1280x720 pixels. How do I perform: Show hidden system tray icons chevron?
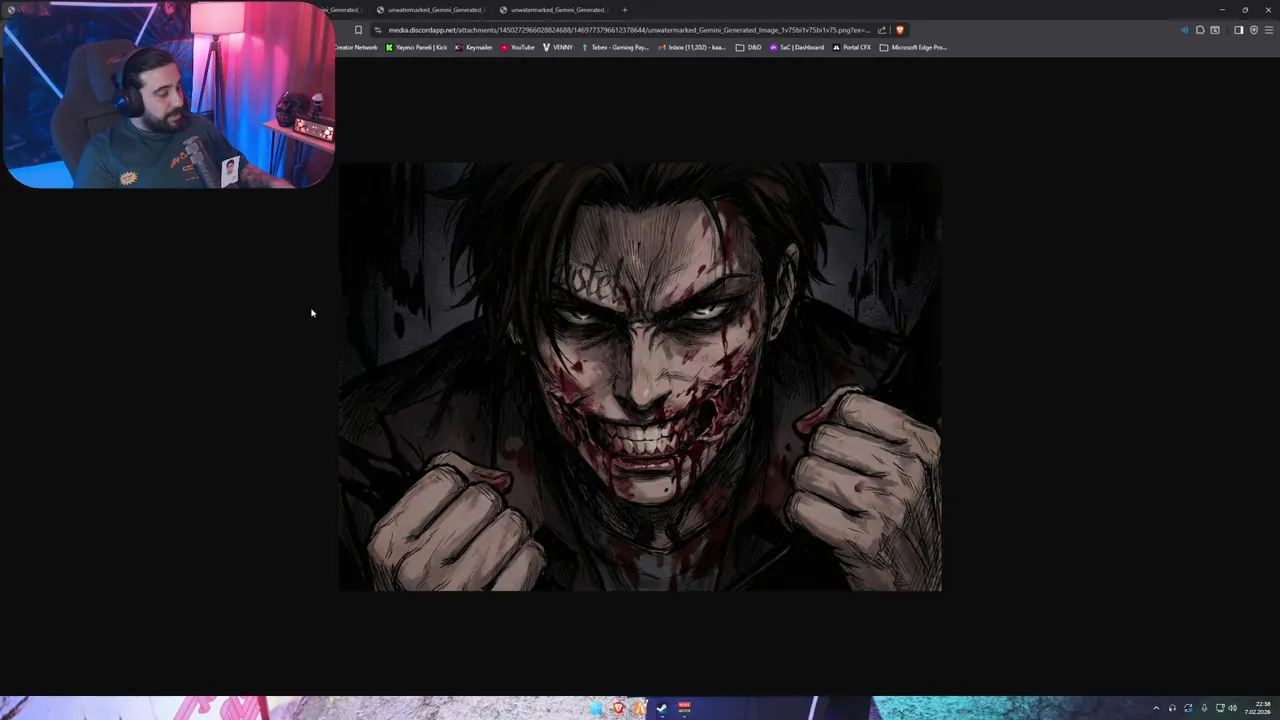tap(1156, 708)
